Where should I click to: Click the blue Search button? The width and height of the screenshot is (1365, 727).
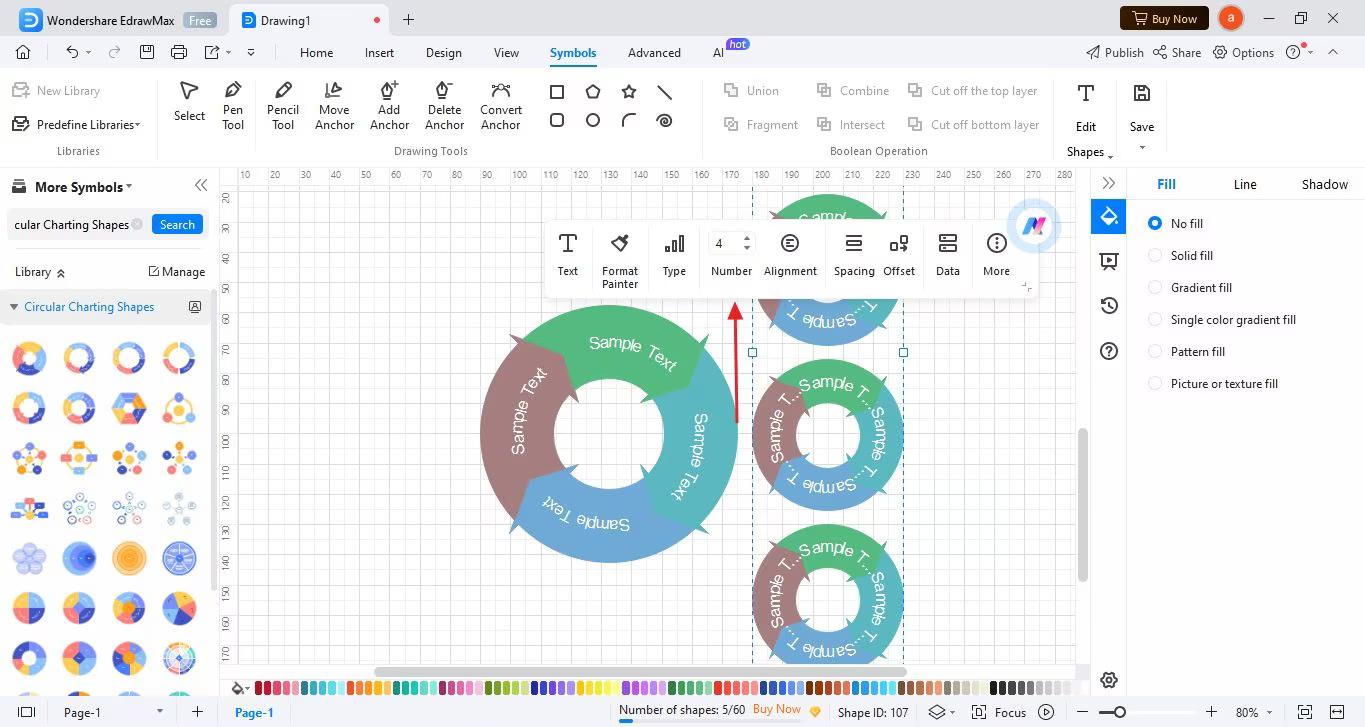tap(177, 224)
